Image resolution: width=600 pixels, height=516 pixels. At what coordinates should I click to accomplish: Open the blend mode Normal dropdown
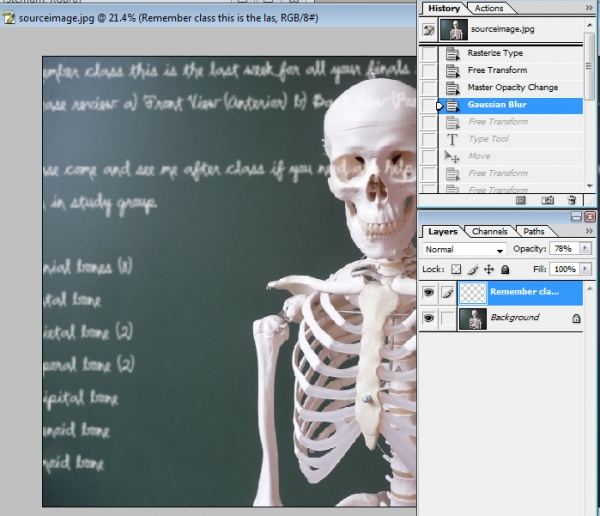464,250
